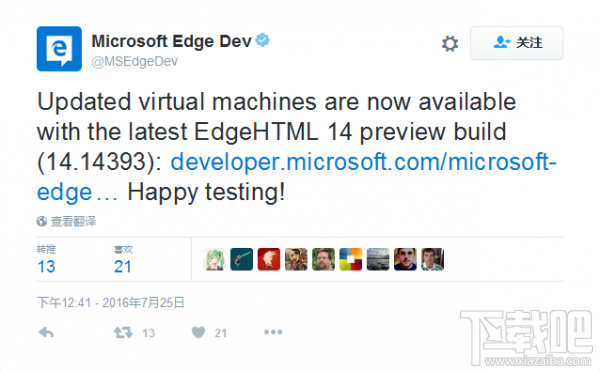Open the gear settings menu
This screenshot has width=600, height=371.
[450, 43]
